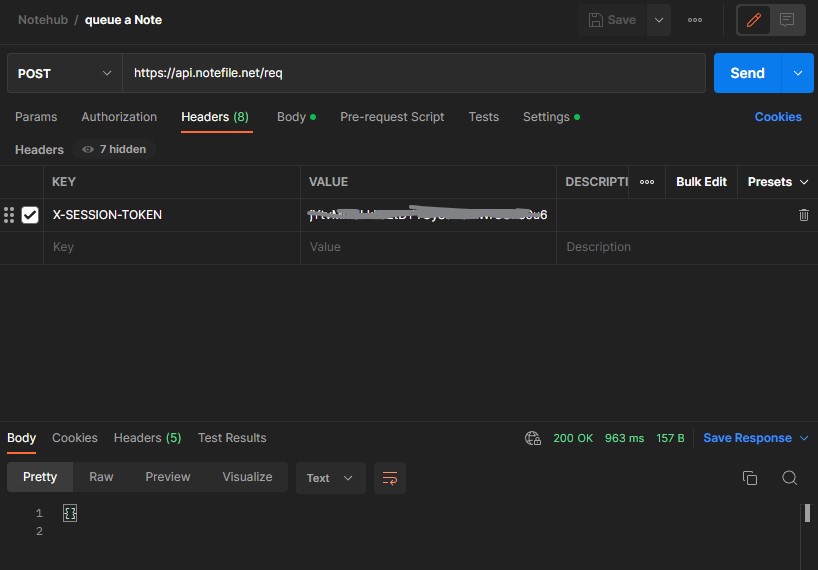Open the header table column options dots
The image size is (818, 570).
[647, 182]
